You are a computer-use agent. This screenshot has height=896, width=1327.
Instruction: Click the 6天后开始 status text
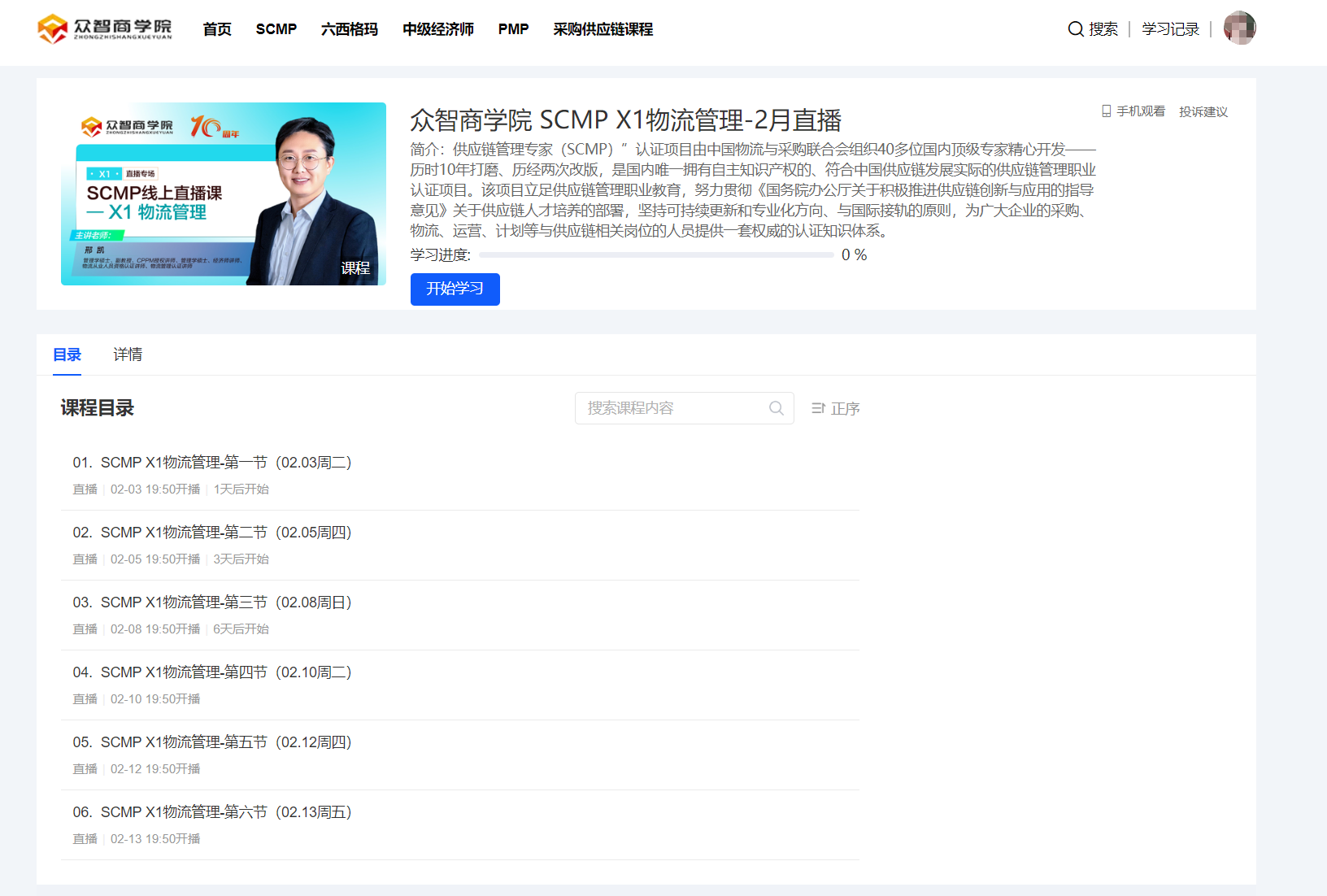(241, 629)
